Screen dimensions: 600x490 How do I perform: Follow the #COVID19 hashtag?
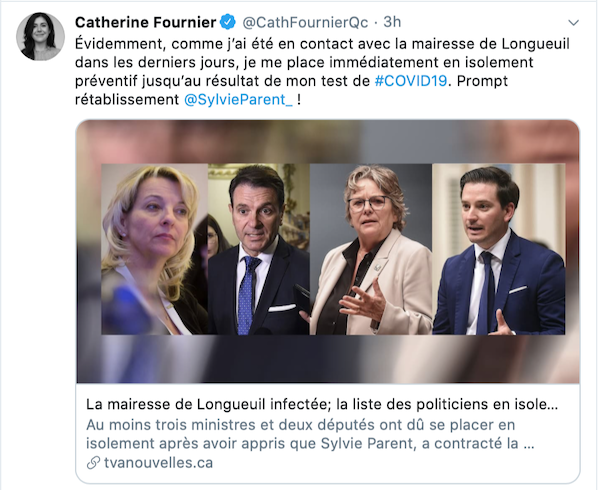click(411, 81)
